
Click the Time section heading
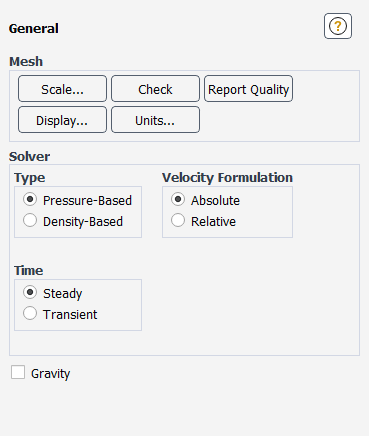pyautogui.click(x=28, y=270)
